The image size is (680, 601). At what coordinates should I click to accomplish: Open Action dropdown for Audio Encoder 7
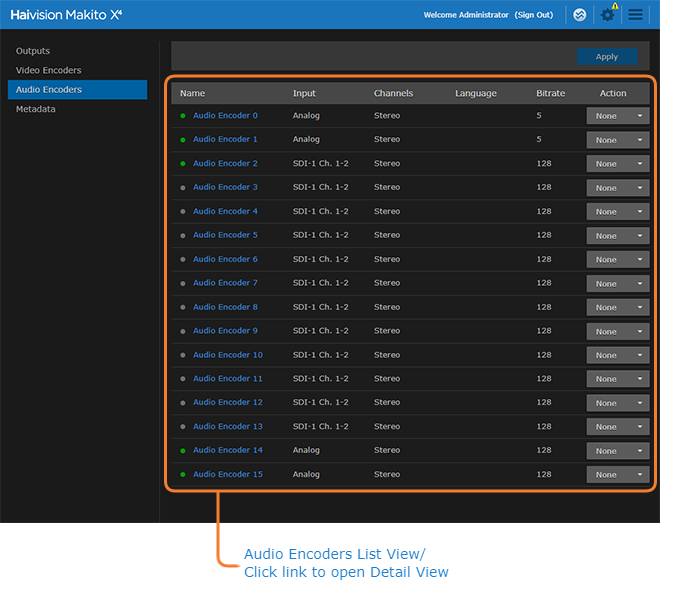pyautogui.click(x=617, y=284)
